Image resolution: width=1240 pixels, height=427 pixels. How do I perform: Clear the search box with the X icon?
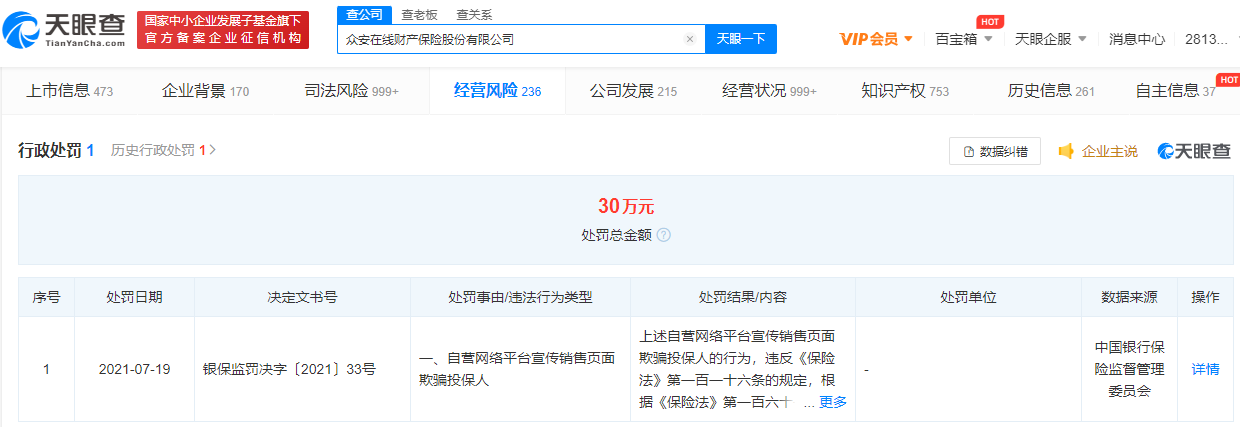[689, 39]
